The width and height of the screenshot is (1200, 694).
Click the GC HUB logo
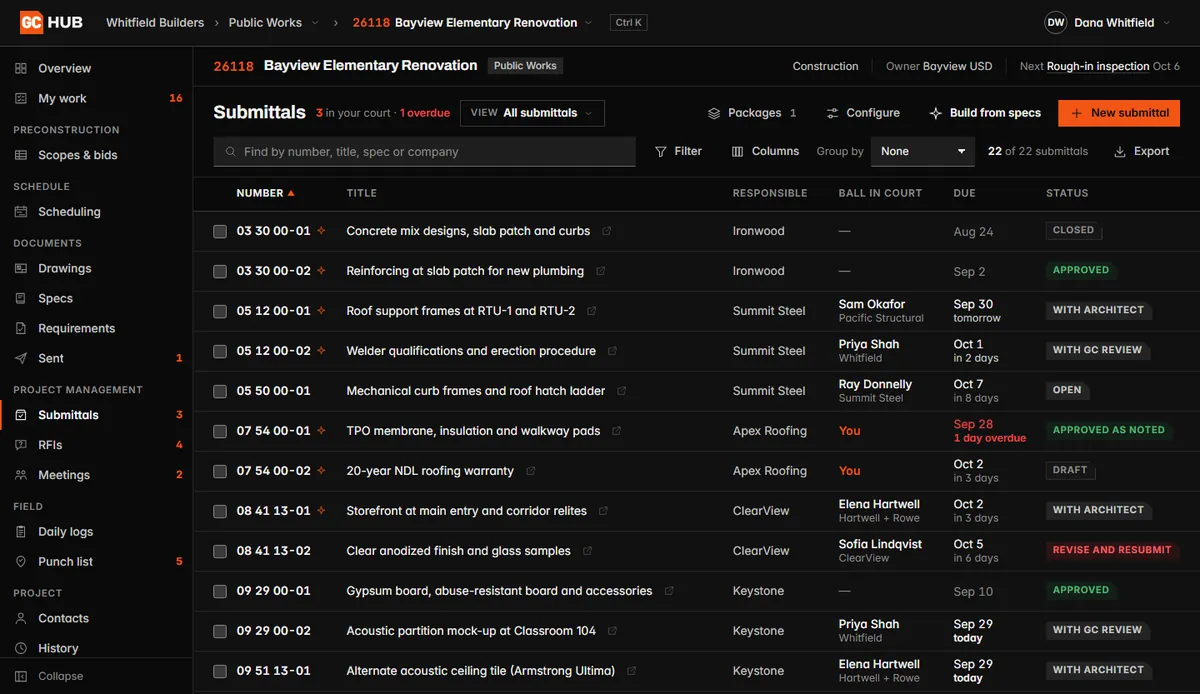coord(51,22)
